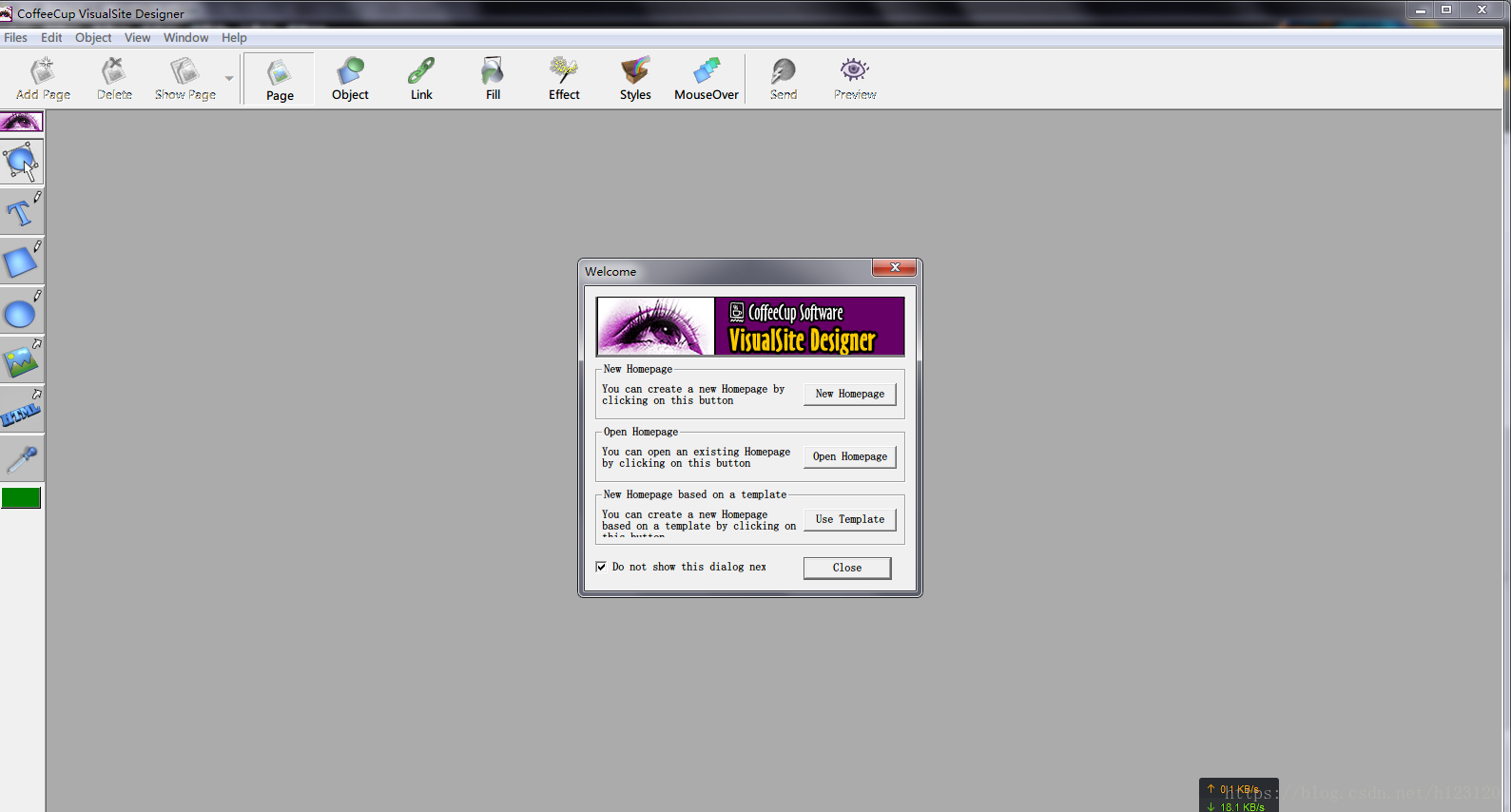Maximize the CoffeeCup VisualSite Designer window
Image resolution: width=1511 pixels, height=812 pixels.
(1446, 10)
